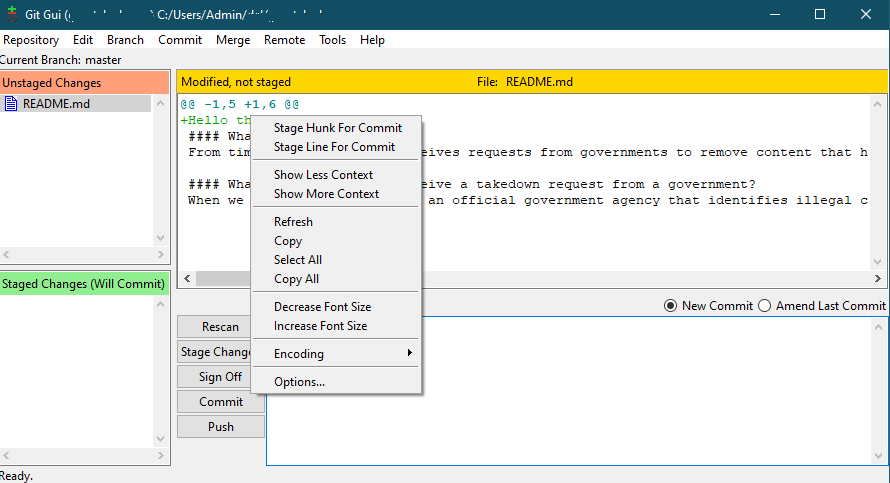The height and width of the screenshot is (483, 890).
Task: Click the Sign Off button
Action: pyautogui.click(x=214, y=377)
